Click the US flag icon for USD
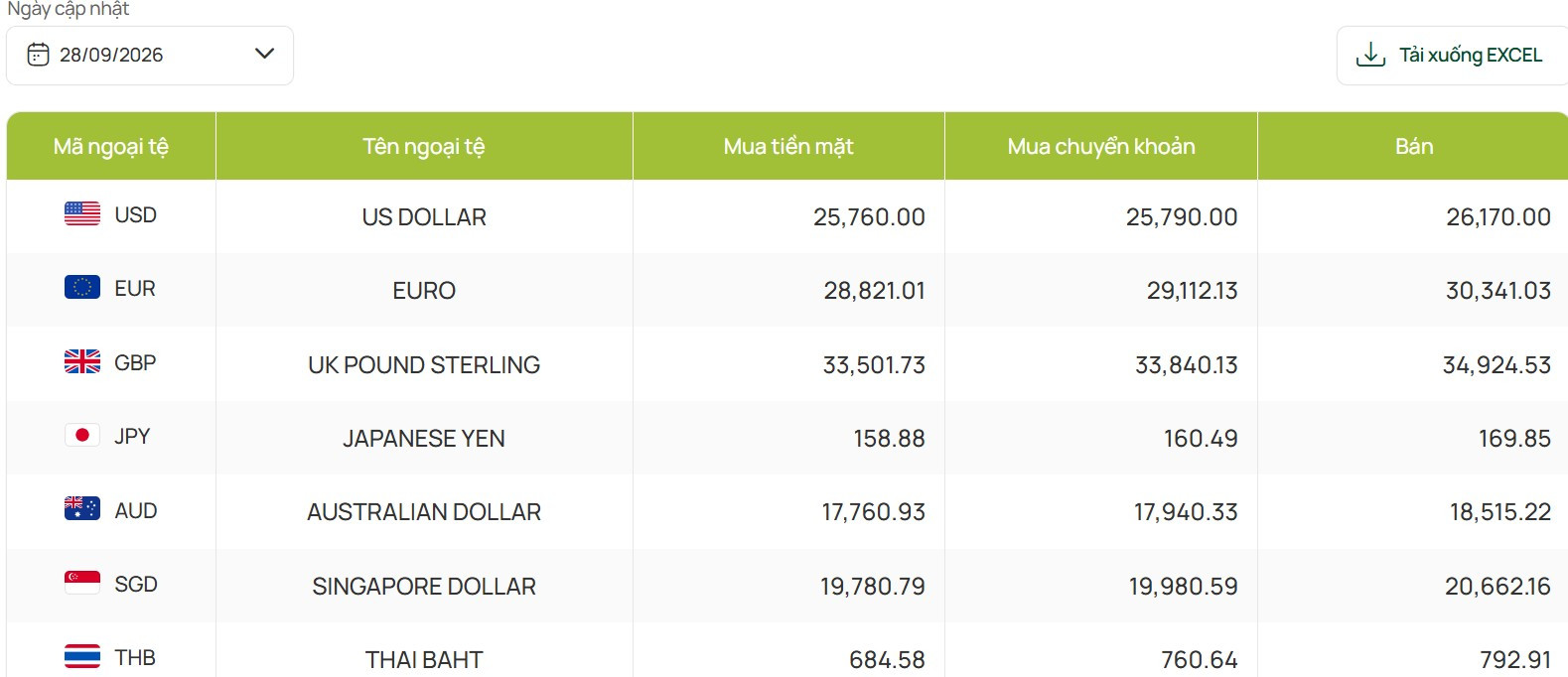Image resolution: width=1568 pixels, height=677 pixels. [82, 213]
